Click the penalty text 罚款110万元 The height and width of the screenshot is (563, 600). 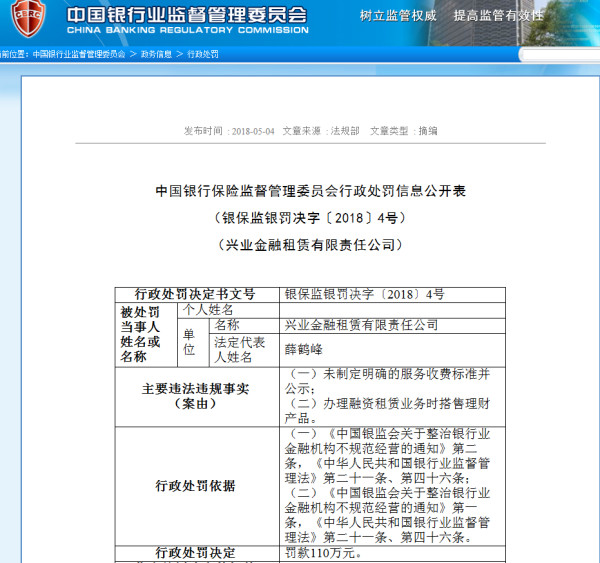coord(323,553)
